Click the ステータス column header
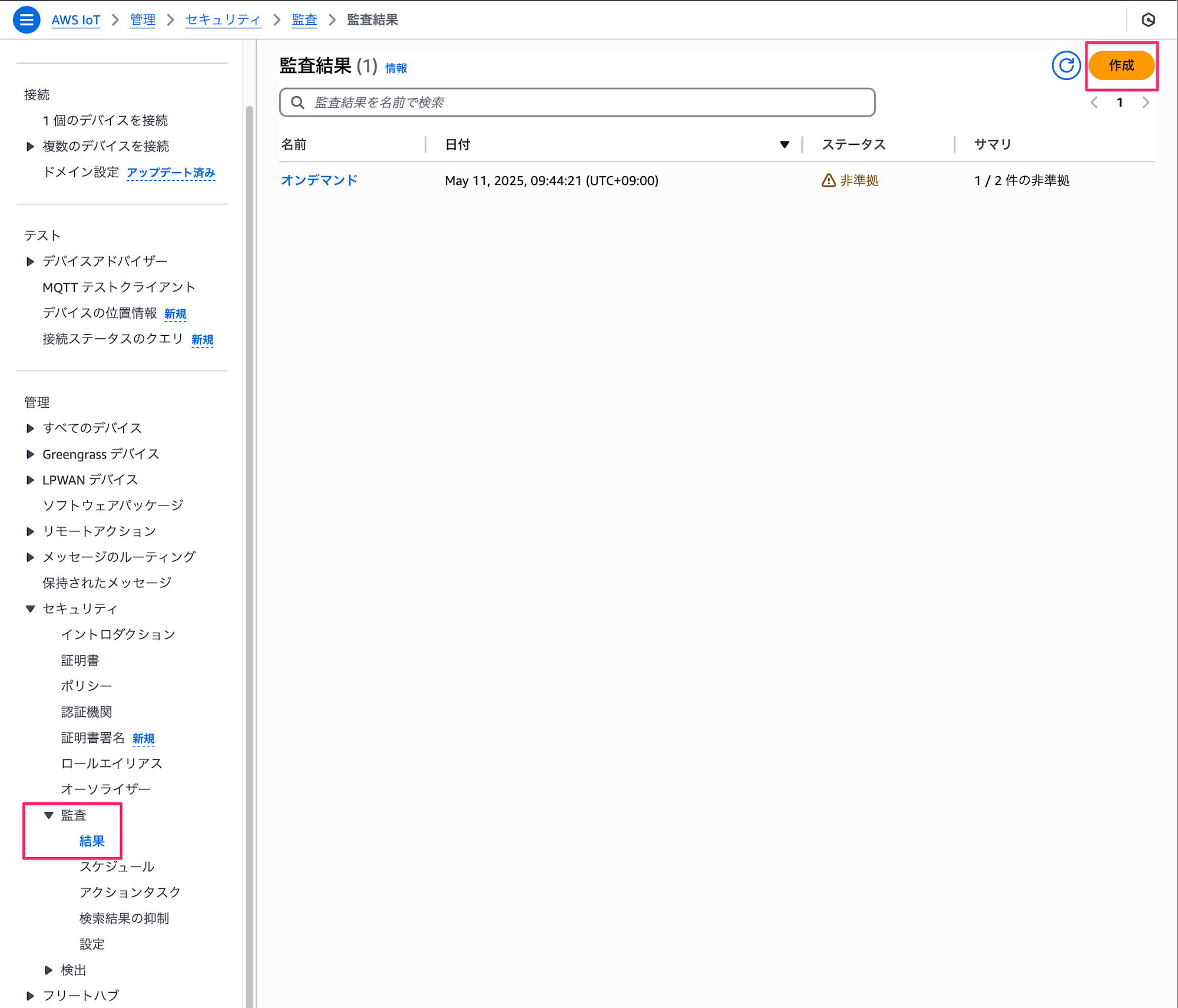This screenshot has width=1178, height=1008. point(854,145)
